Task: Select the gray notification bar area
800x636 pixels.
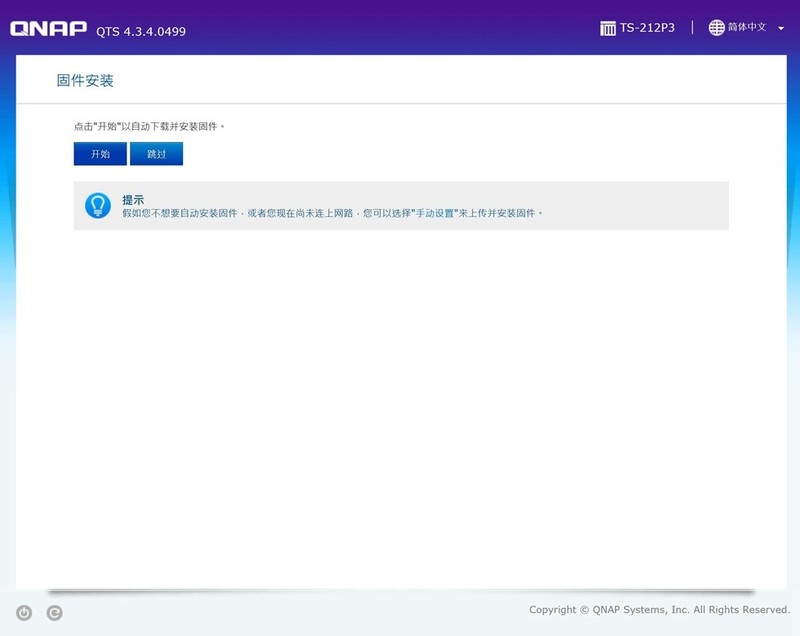Action: point(400,204)
